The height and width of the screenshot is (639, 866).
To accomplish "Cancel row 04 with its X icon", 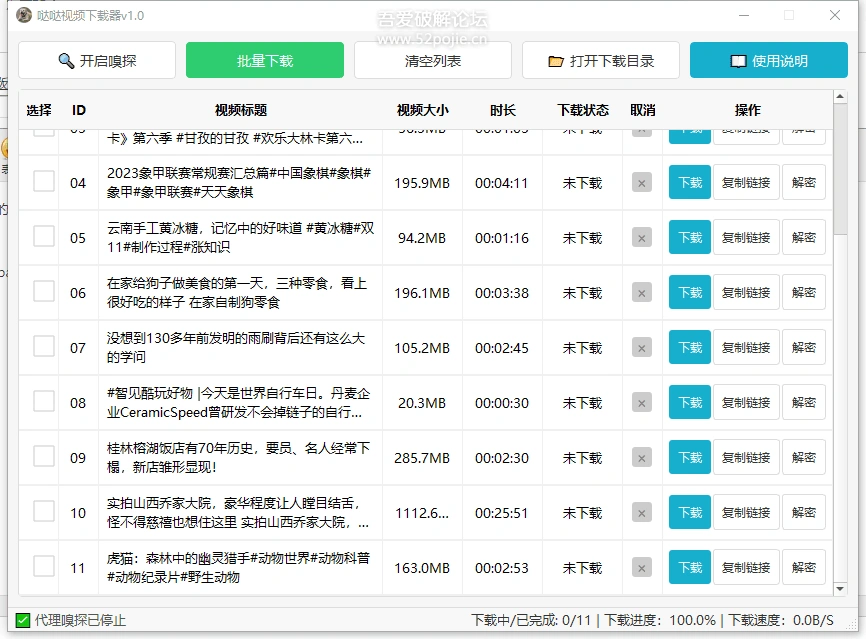I will (642, 183).
